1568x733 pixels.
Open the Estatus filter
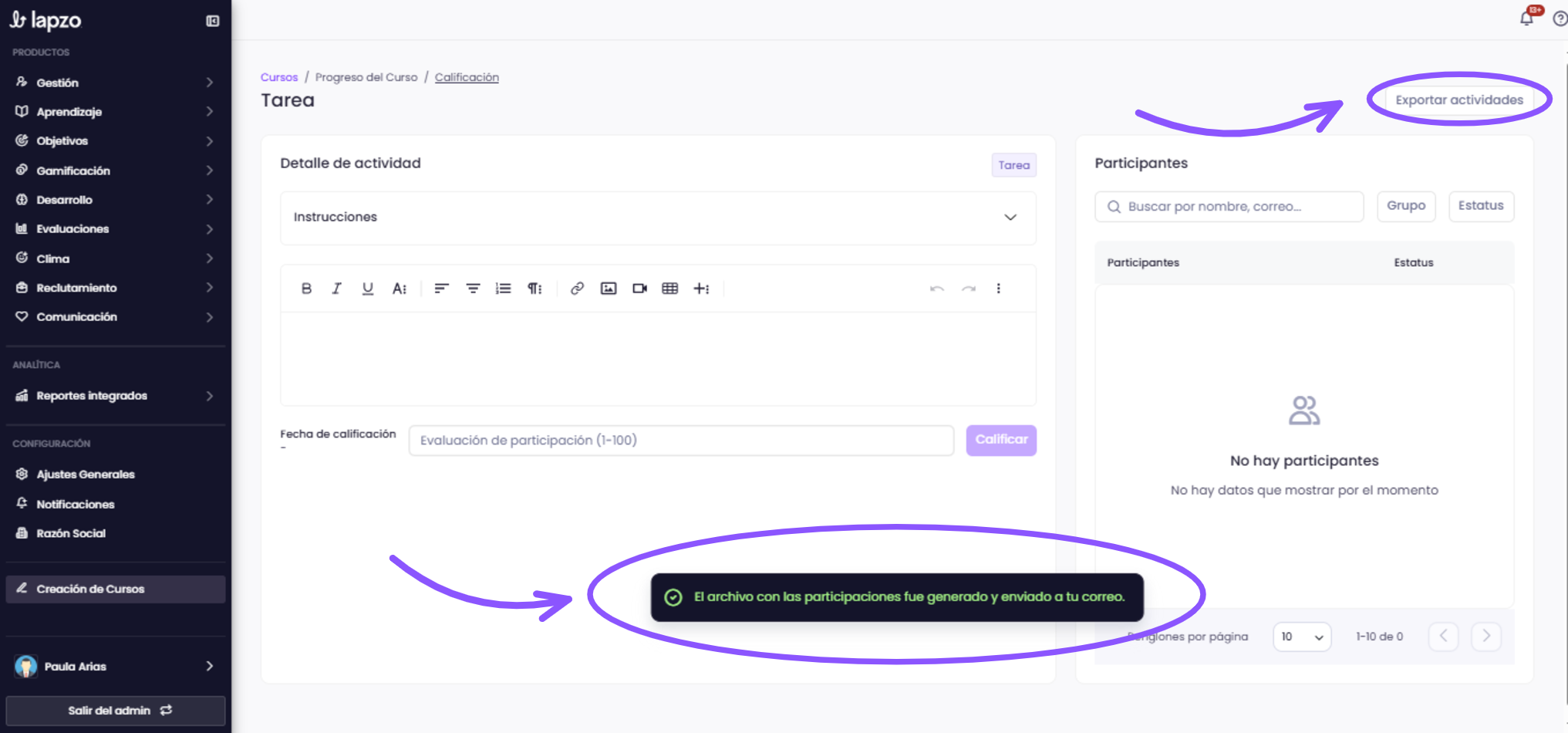[x=1481, y=206]
